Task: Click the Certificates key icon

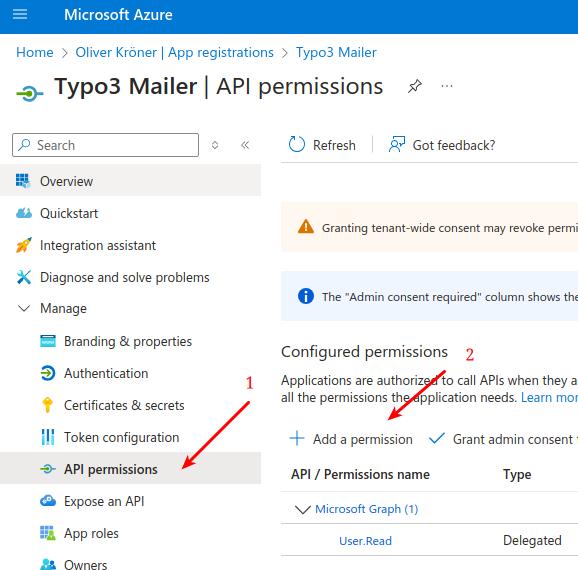Action: [x=48, y=405]
